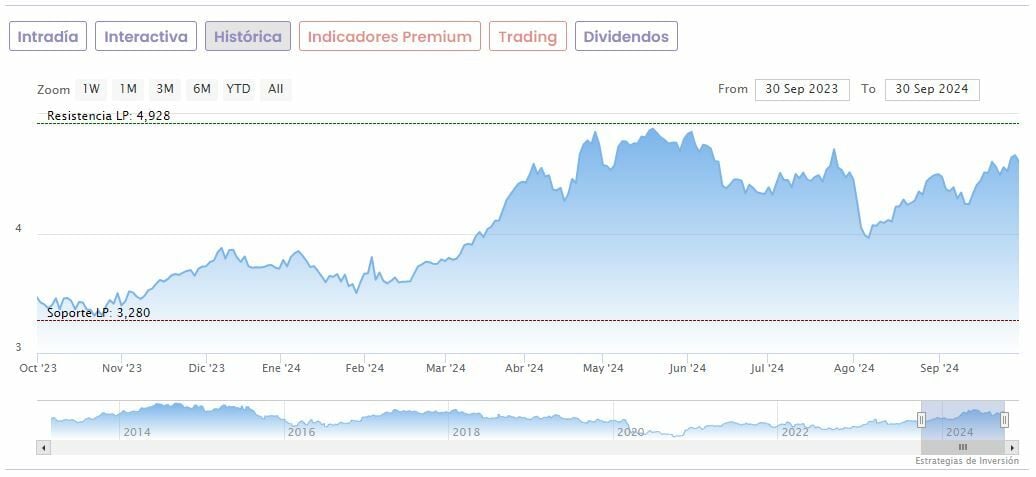Show All historical data

pos(276,89)
